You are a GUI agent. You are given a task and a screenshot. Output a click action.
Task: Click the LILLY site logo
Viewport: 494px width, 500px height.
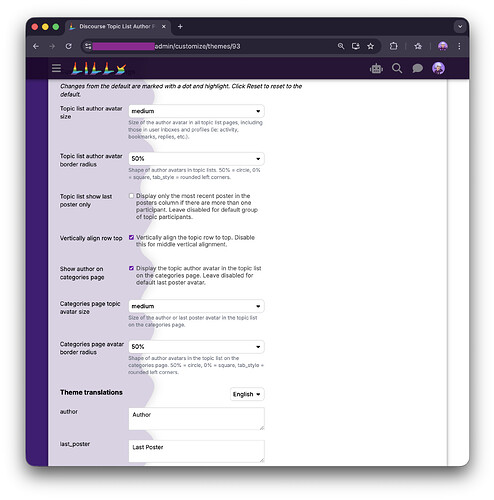[99, 68]
